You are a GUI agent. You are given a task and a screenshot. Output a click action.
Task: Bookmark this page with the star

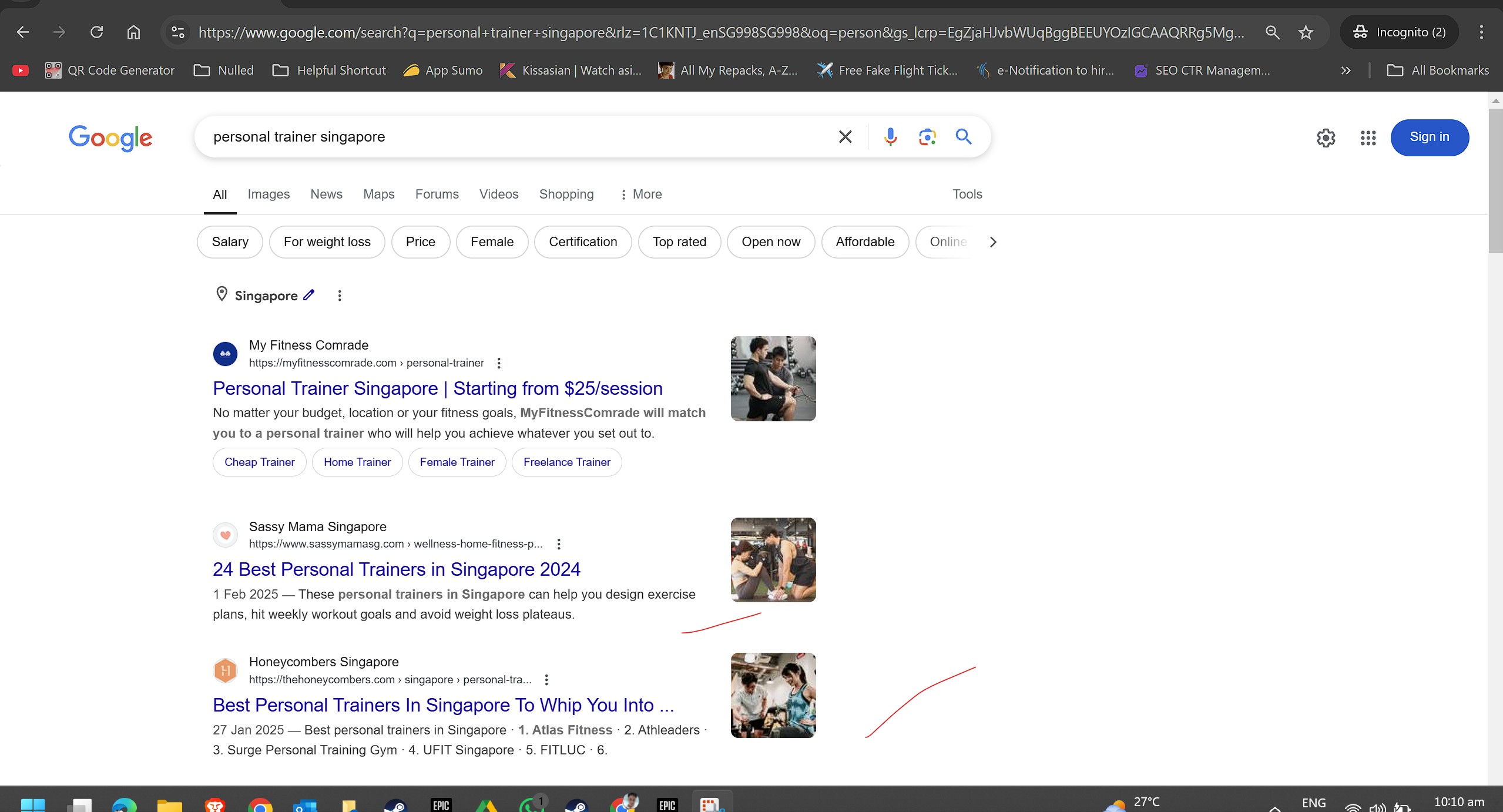click(1306, 32)
